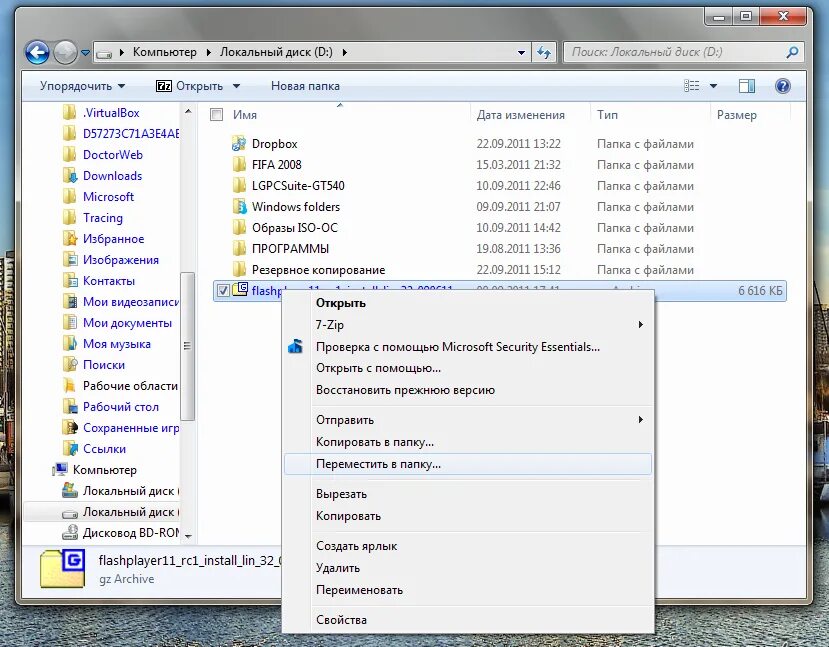Select the Избранное folder icon in sidebar

(70, 238)
